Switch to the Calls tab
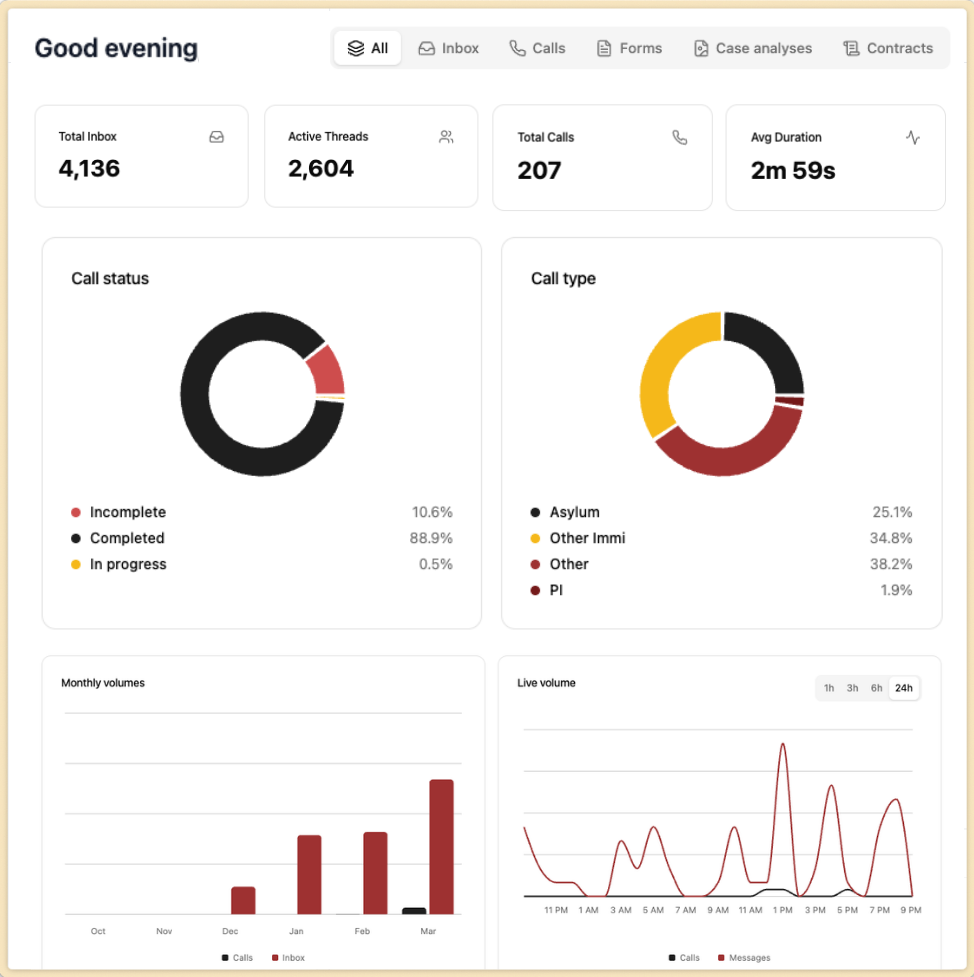 click(x=537, y=48)
